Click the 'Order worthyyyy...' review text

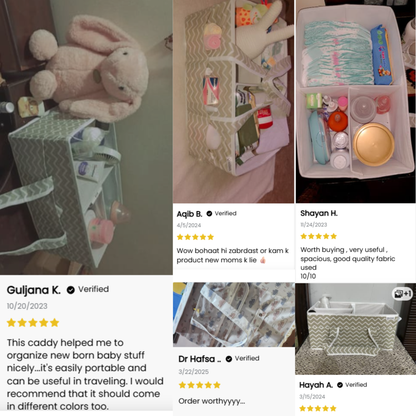click(x=212, y=401)
